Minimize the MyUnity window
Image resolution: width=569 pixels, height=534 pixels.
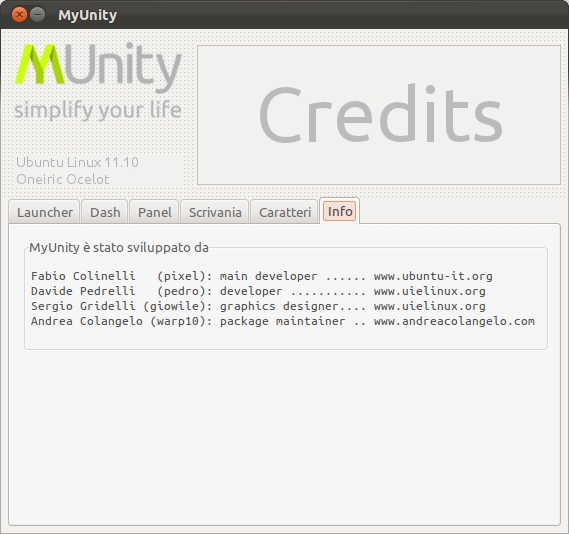[37, 15]
